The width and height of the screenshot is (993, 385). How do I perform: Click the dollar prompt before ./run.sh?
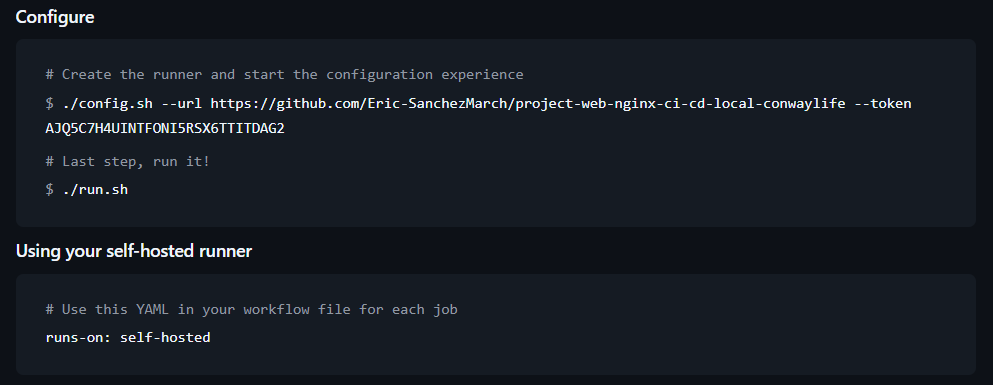(x=49, y=189)
